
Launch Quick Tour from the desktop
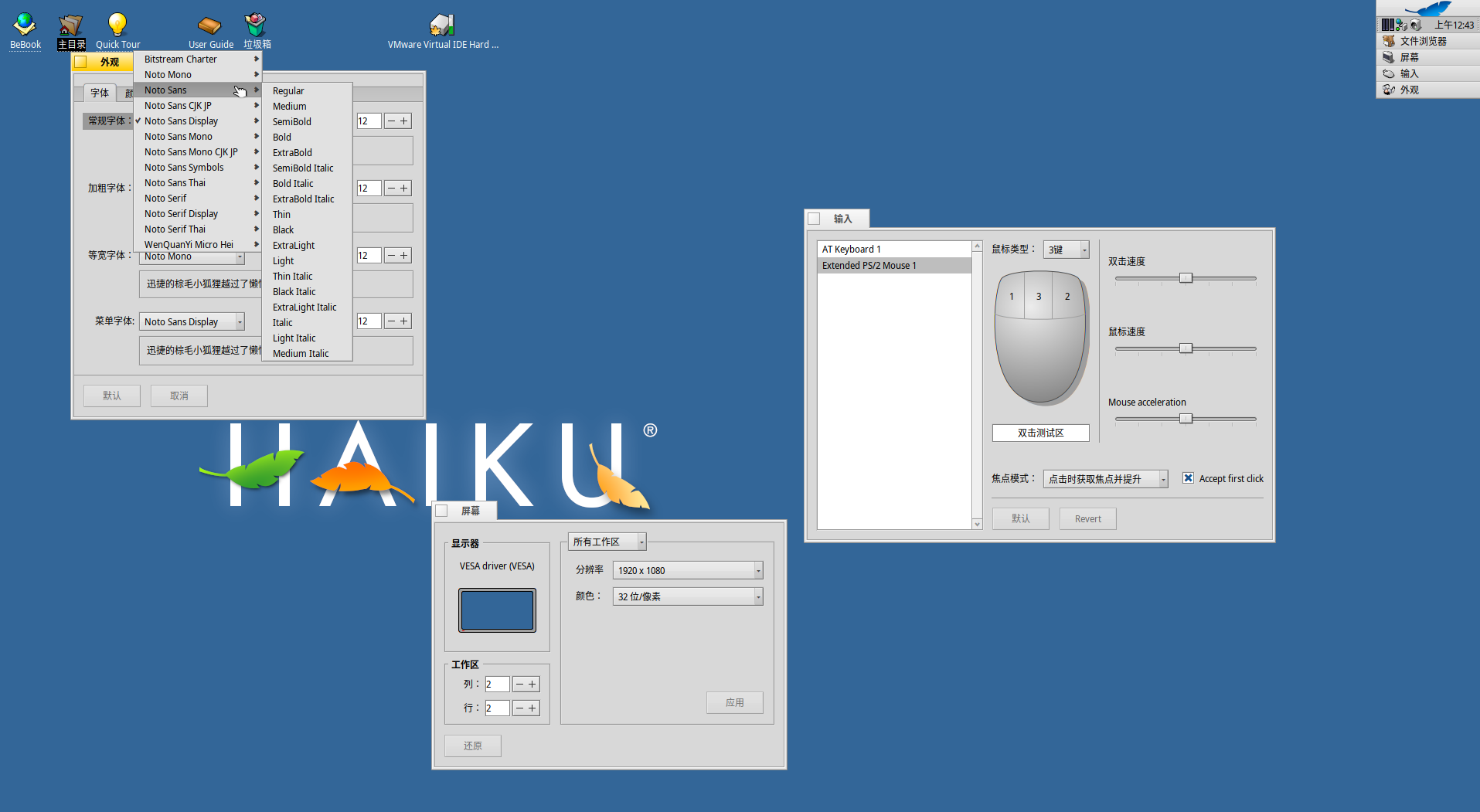pyautogui.click(x=117, y=25)
